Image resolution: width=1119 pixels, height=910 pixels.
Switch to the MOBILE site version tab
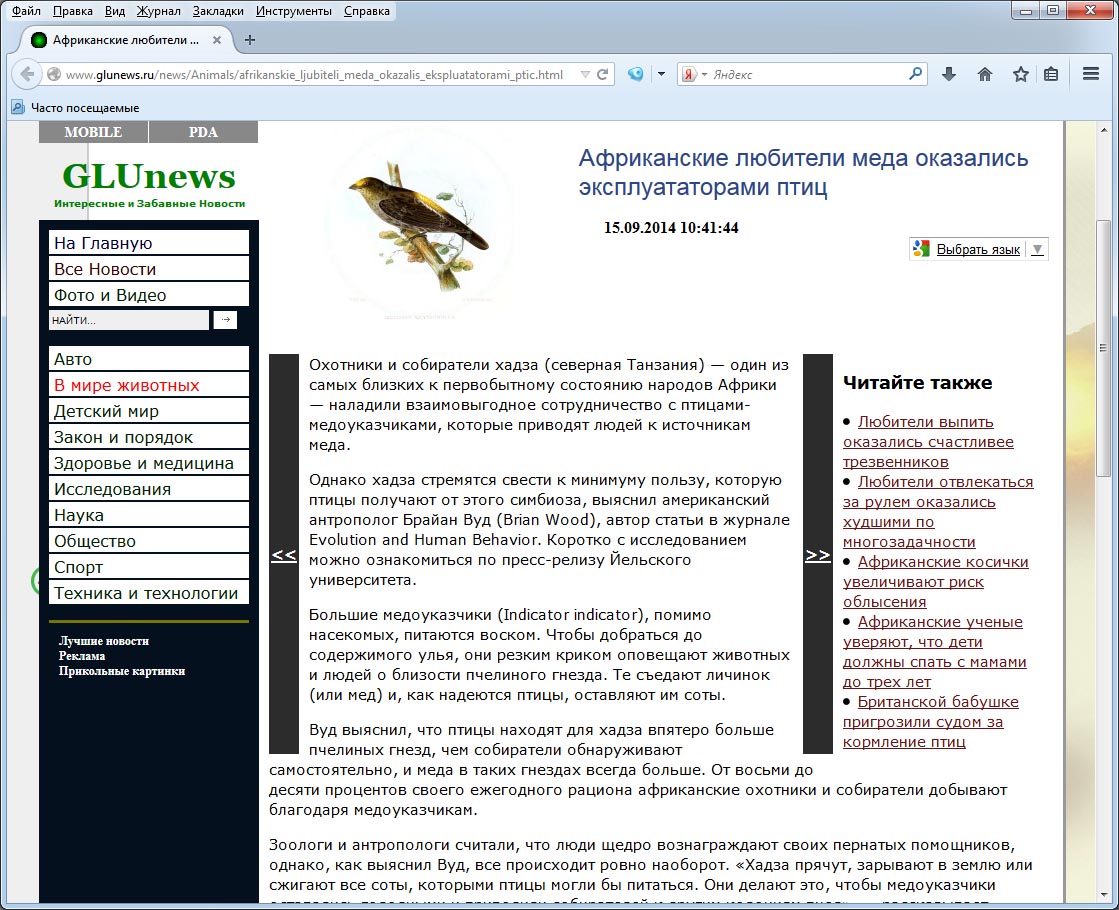click(x=93, y=132)
